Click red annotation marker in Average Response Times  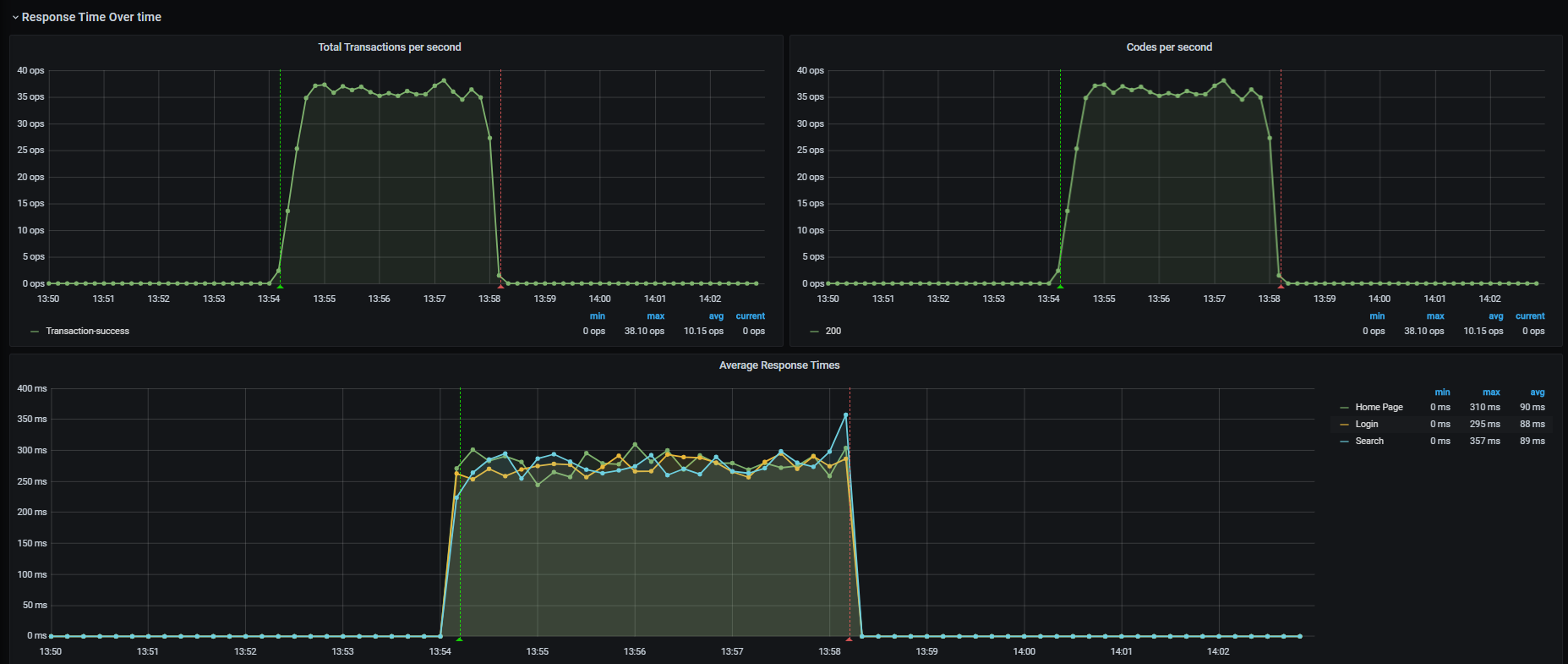coord(850,639)
